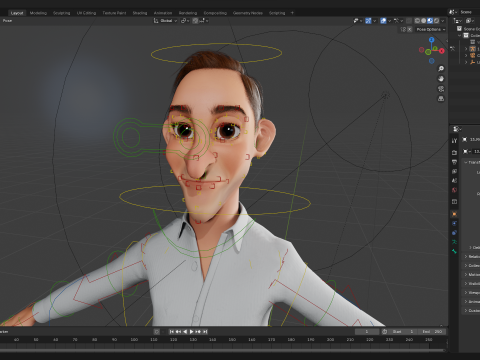Jump to the next keyframe
This screenshot has height=360, width=480.
[198, 332]
